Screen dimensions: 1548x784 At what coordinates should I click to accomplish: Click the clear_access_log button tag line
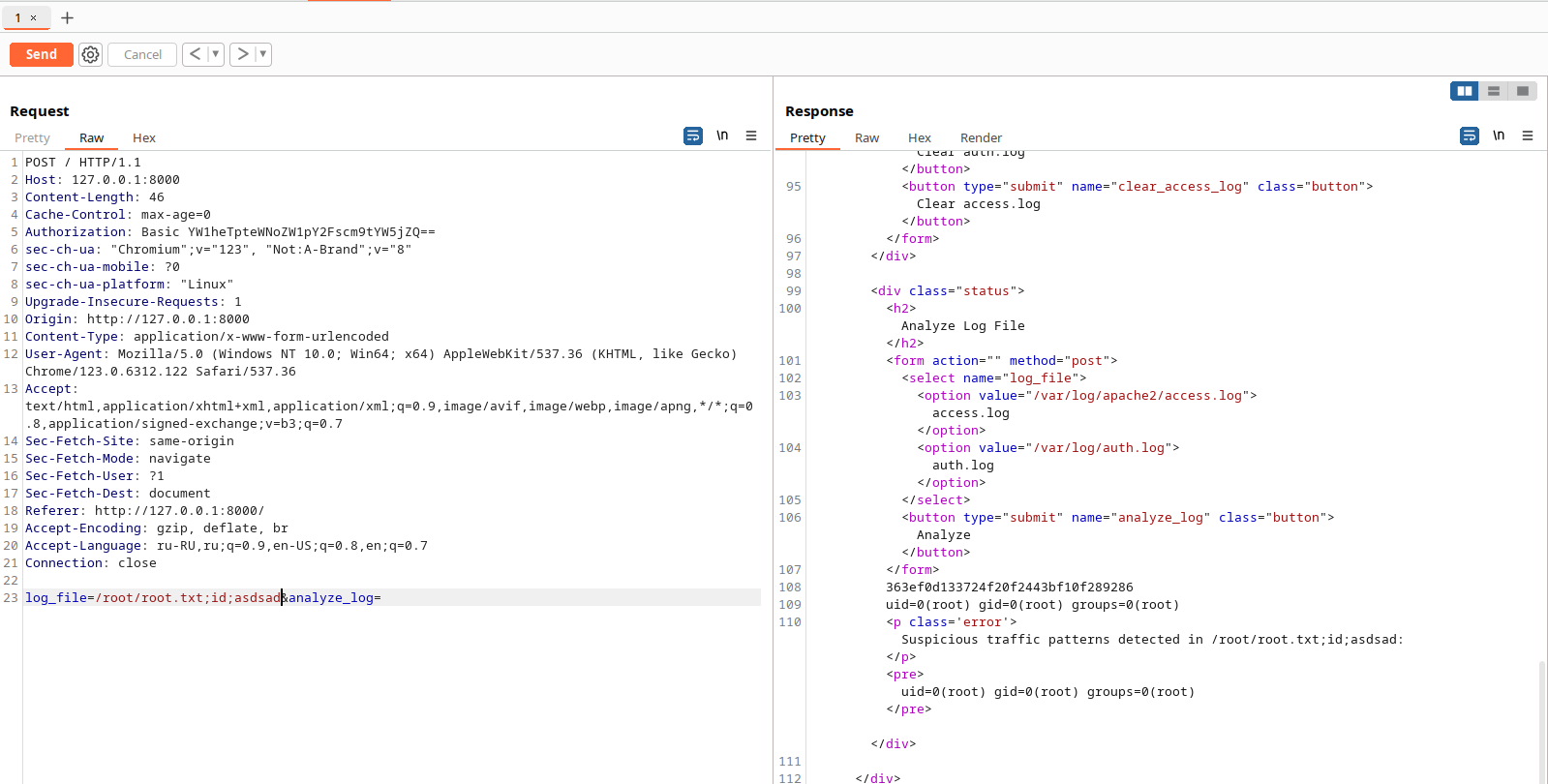(1138, 187)
